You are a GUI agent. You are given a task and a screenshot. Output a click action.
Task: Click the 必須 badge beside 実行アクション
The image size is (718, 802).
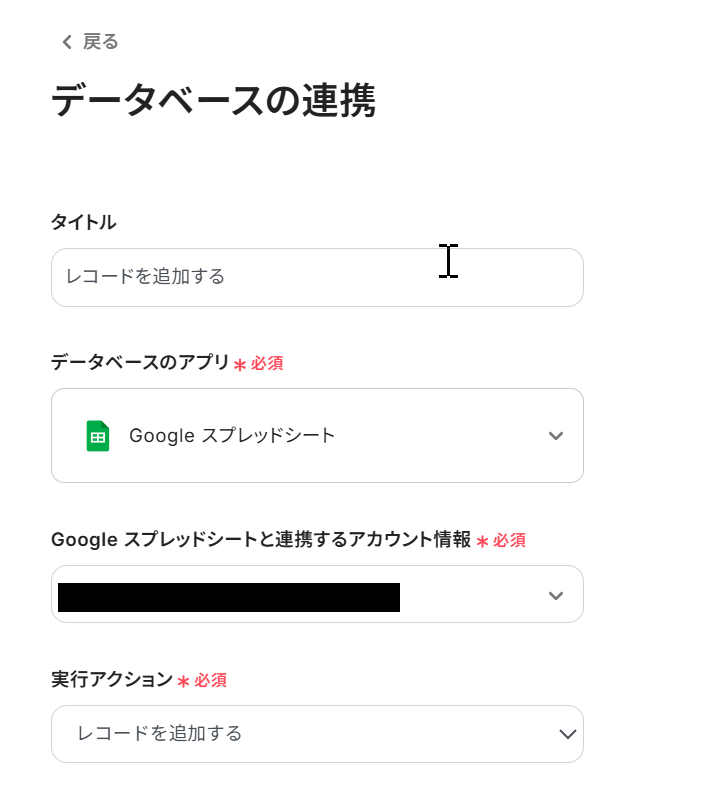pos(210,681)
